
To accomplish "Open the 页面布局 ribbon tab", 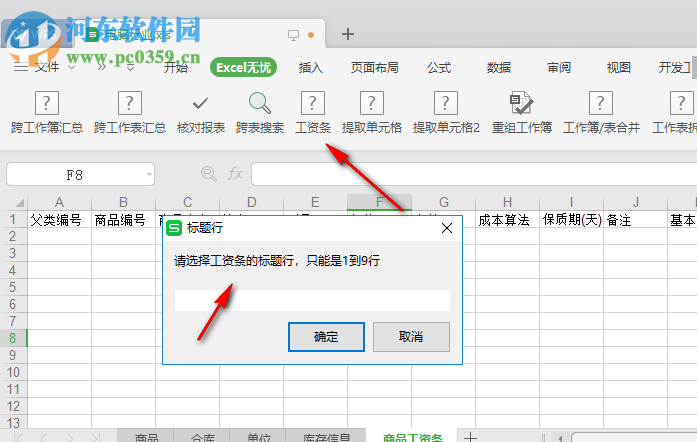I will [x=374, y=68].
